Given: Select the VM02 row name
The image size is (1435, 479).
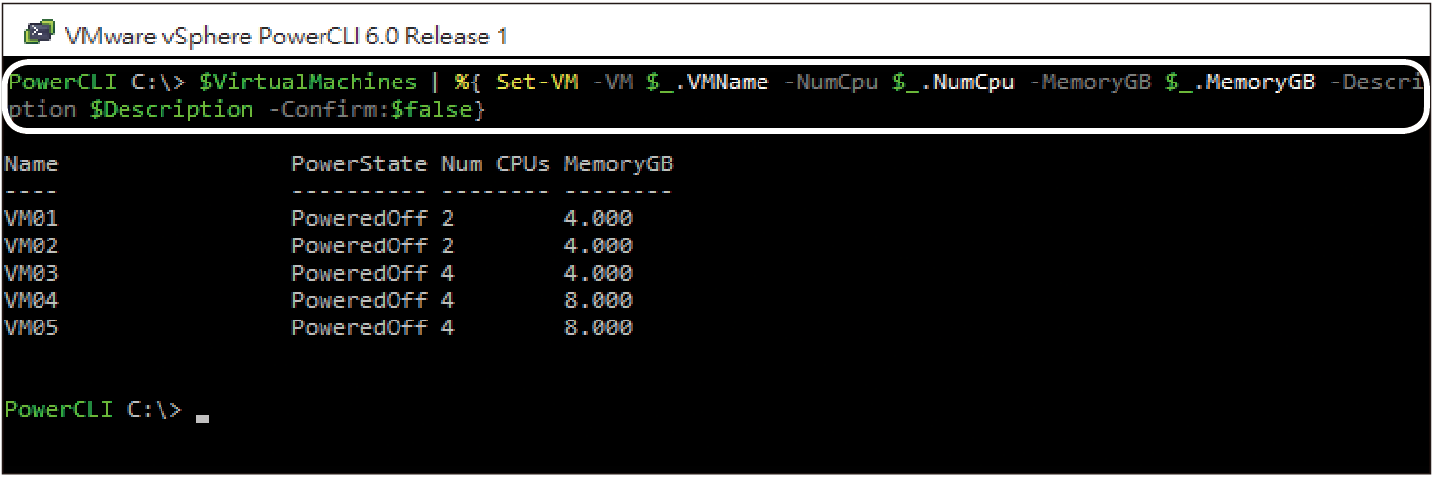Looking at the screenshot, I should tap(31, 245).
